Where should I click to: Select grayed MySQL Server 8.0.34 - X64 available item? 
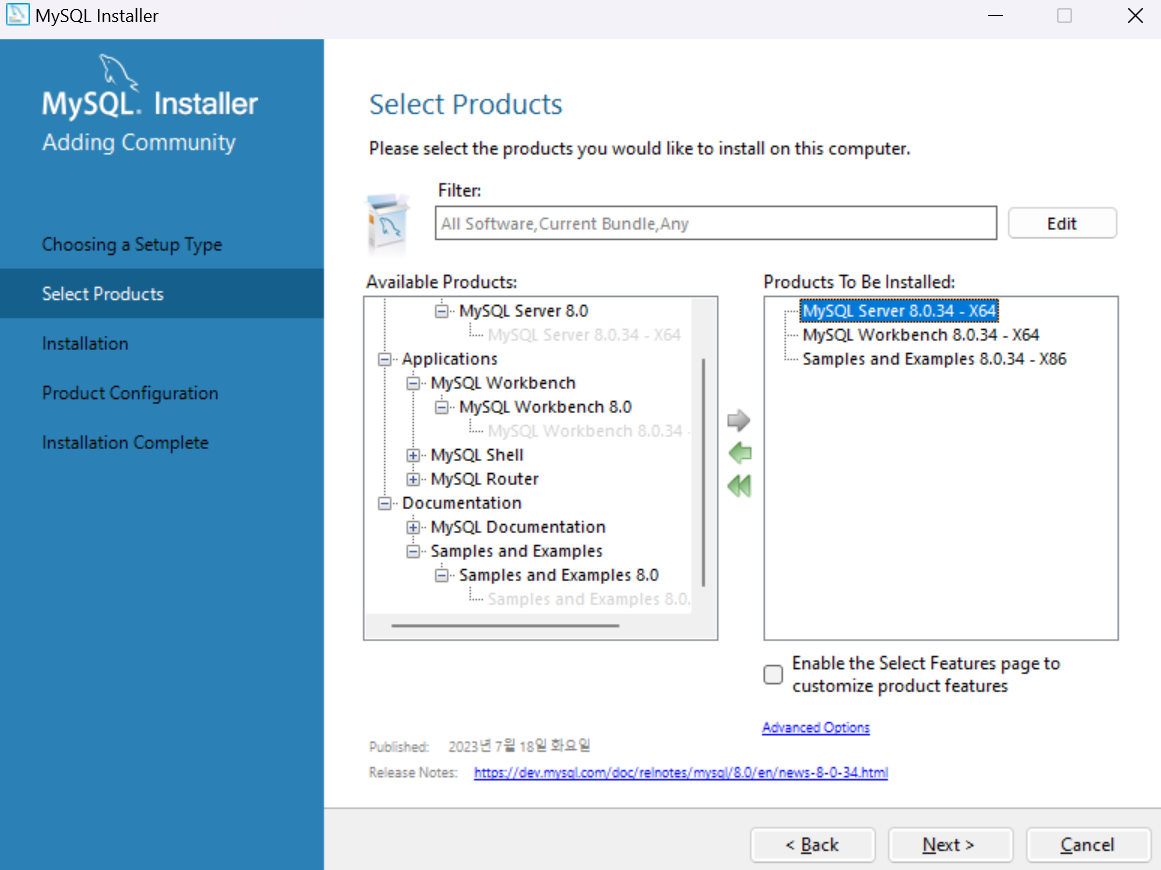click(x=584, y=335)
